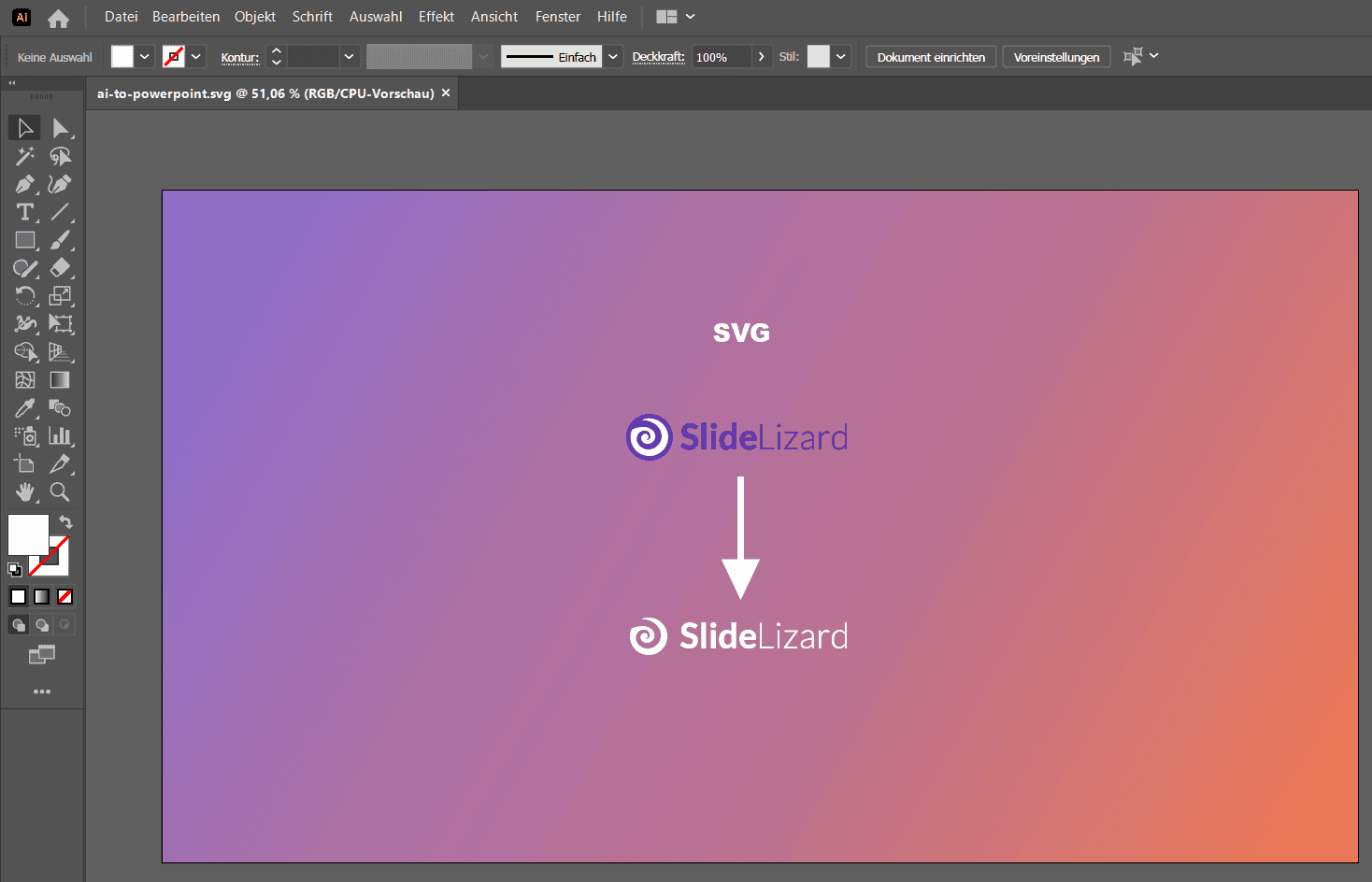1372x882 pixels.
Task: Set paint mode to None
Action: tap(64, 596)
